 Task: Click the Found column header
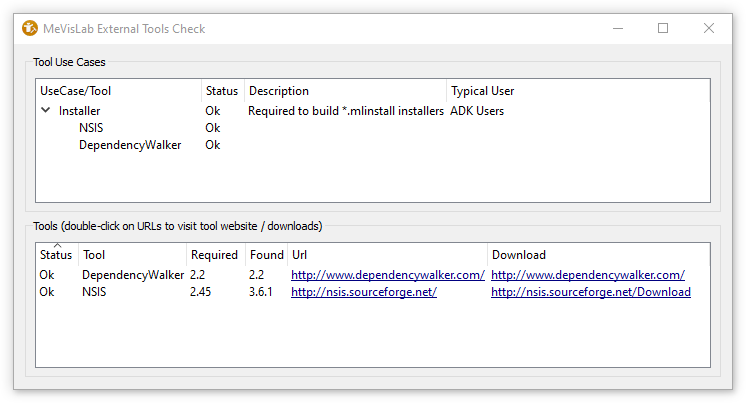(266, 255)
